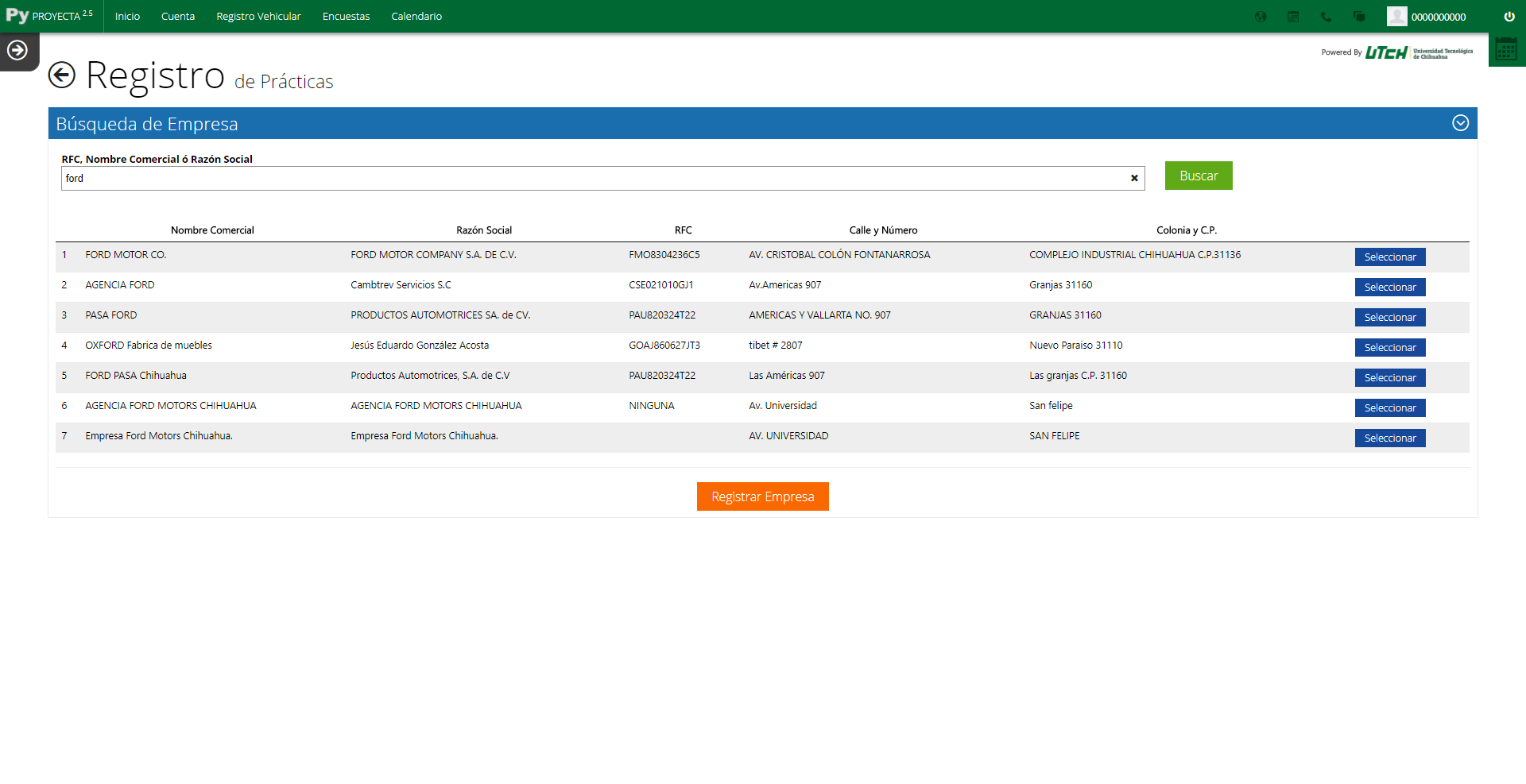Open the large calendar side tab

[x=1506, y=49]
